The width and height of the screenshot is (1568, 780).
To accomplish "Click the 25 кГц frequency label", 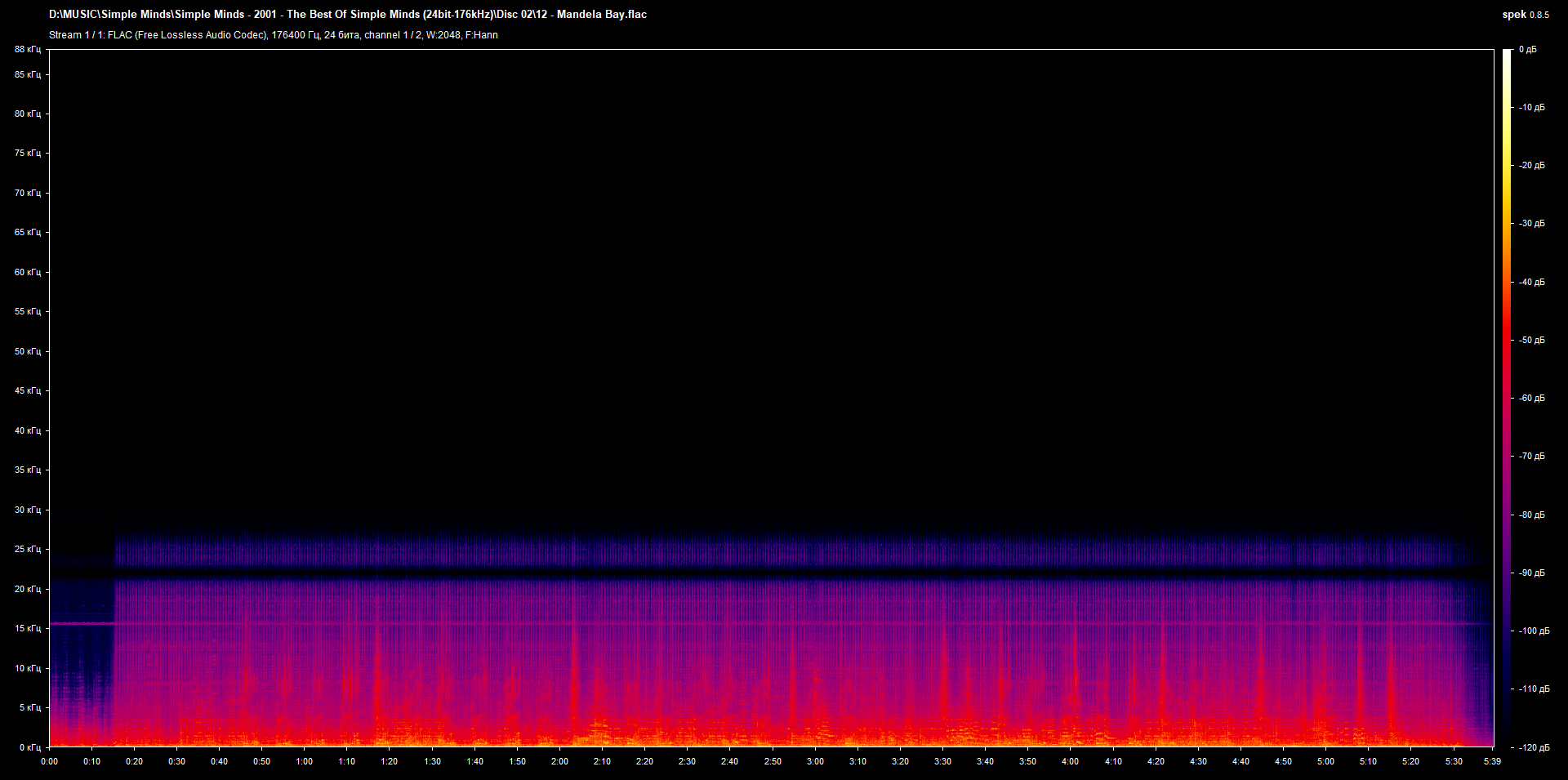I will pos(27,549).
